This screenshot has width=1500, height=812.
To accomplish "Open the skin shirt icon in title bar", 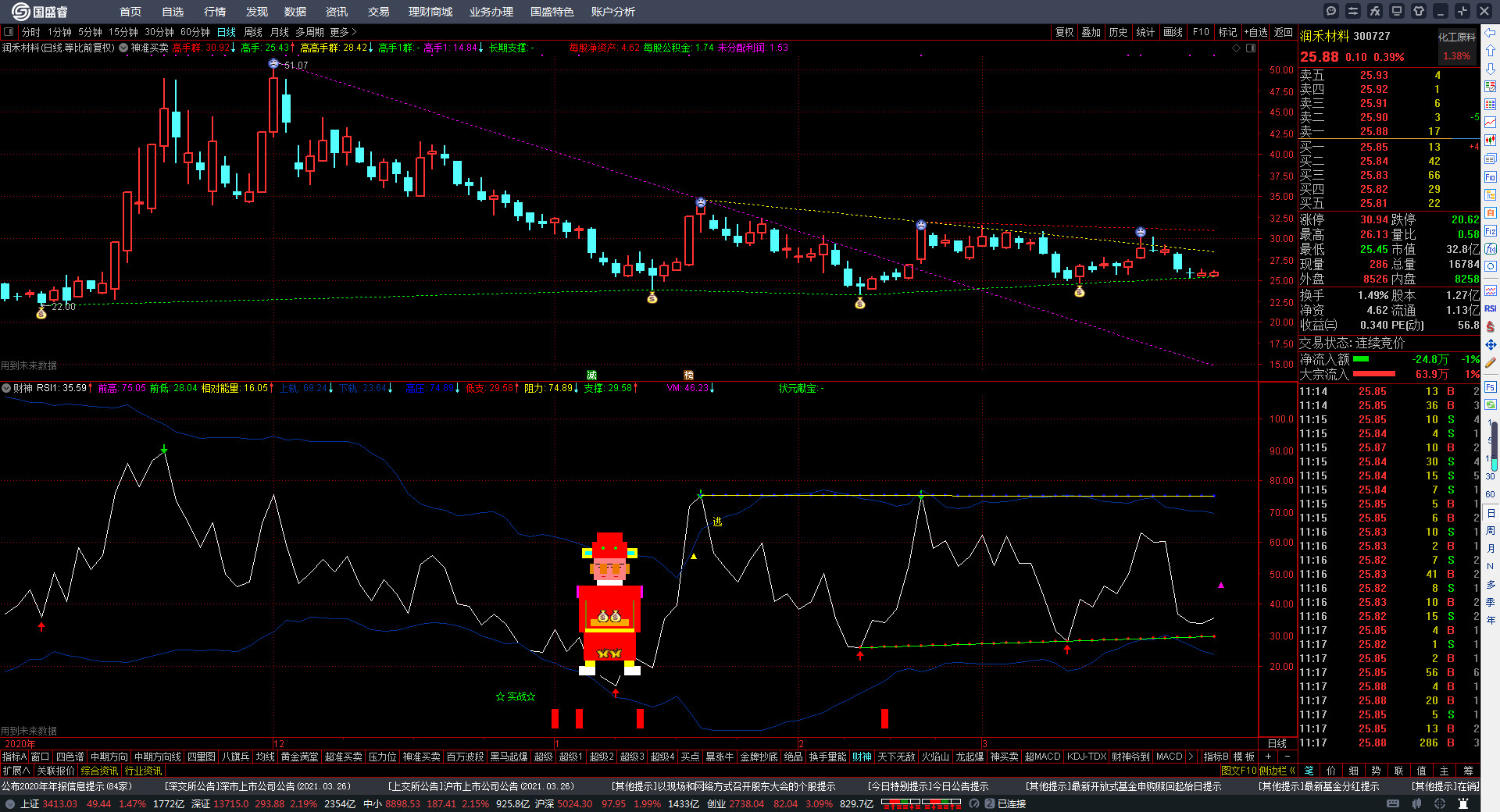I will [x=1419, y=11].
